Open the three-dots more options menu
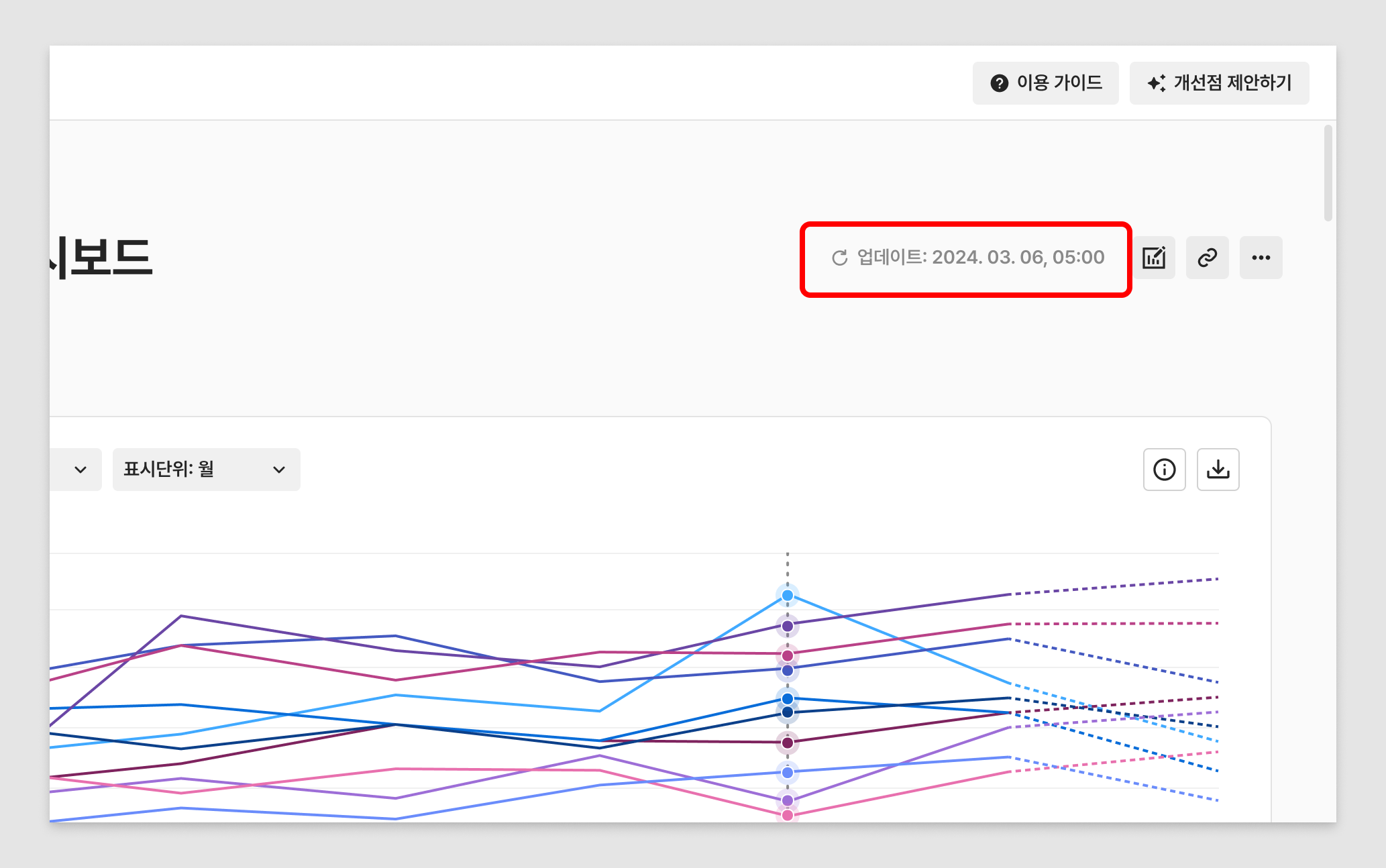This screenshot has height=868, width=1386. pos(1261,258)
